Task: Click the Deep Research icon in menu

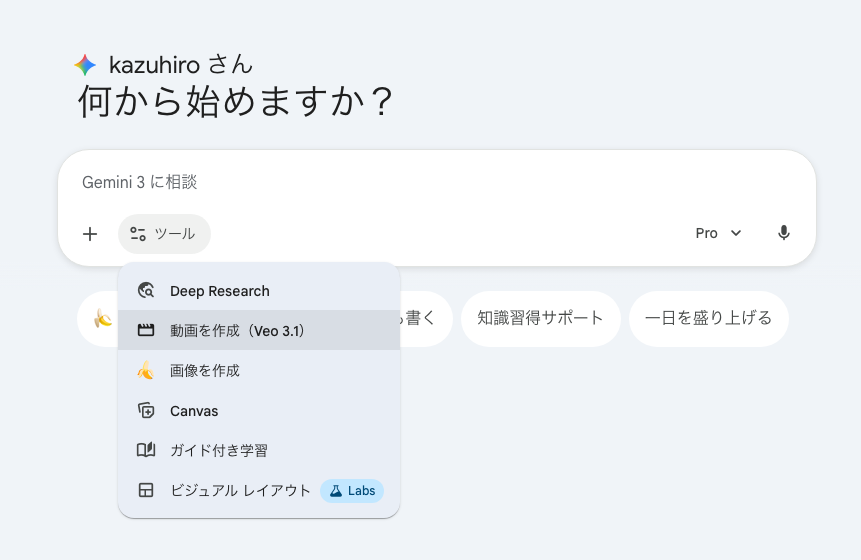Action: point(146,291)
